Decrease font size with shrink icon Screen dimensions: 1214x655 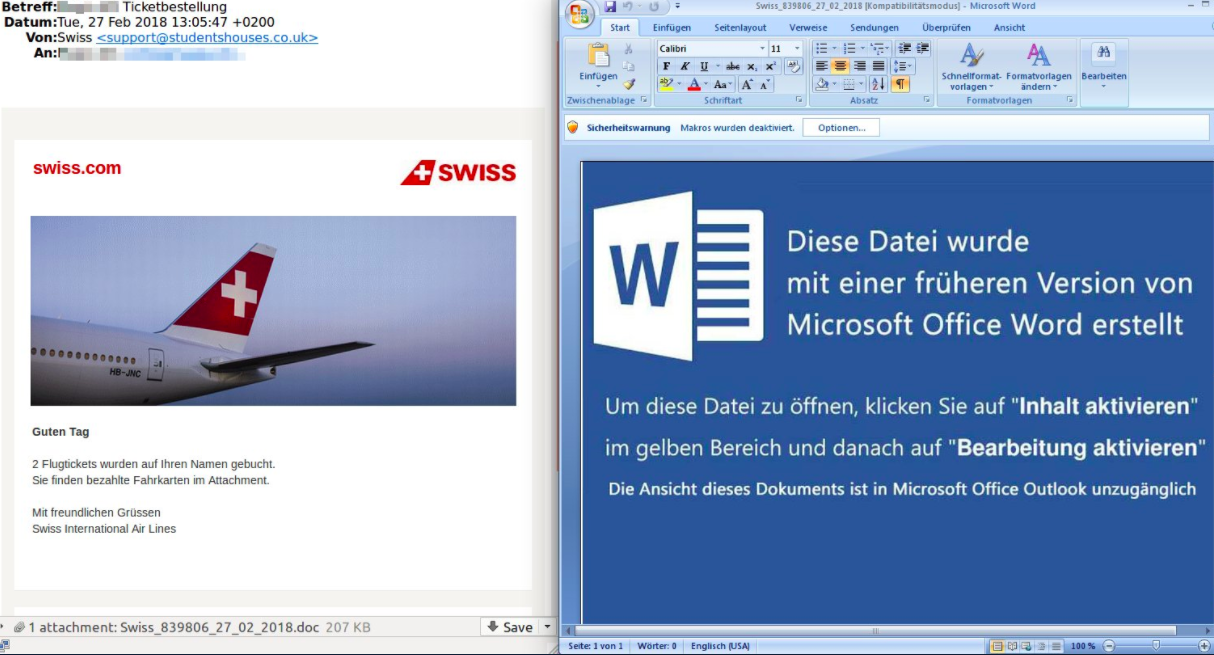765,84
